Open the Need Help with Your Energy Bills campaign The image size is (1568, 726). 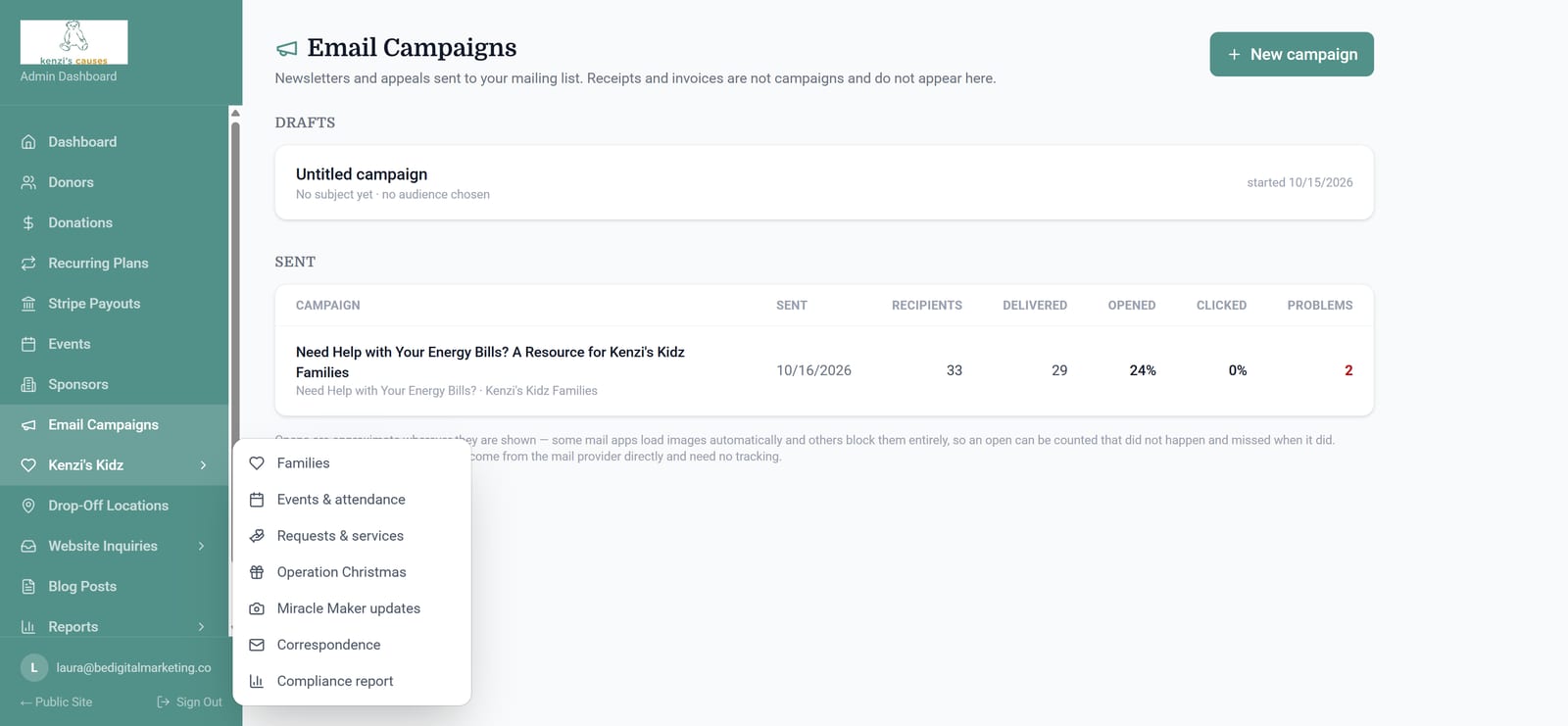(x=824, y=370)
